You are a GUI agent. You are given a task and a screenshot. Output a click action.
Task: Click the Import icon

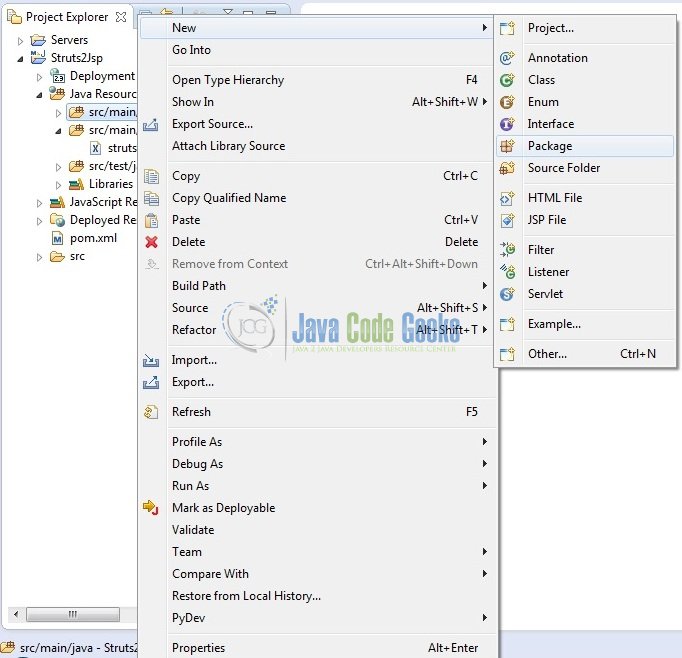151,361
